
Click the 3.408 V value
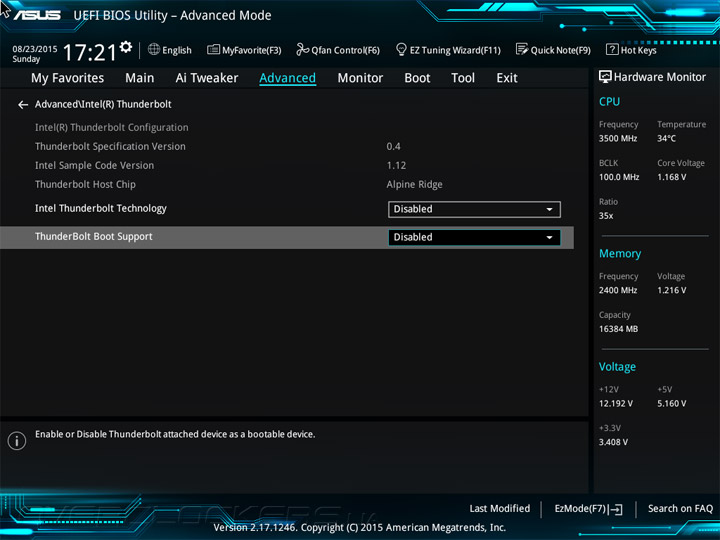point(613,442)
